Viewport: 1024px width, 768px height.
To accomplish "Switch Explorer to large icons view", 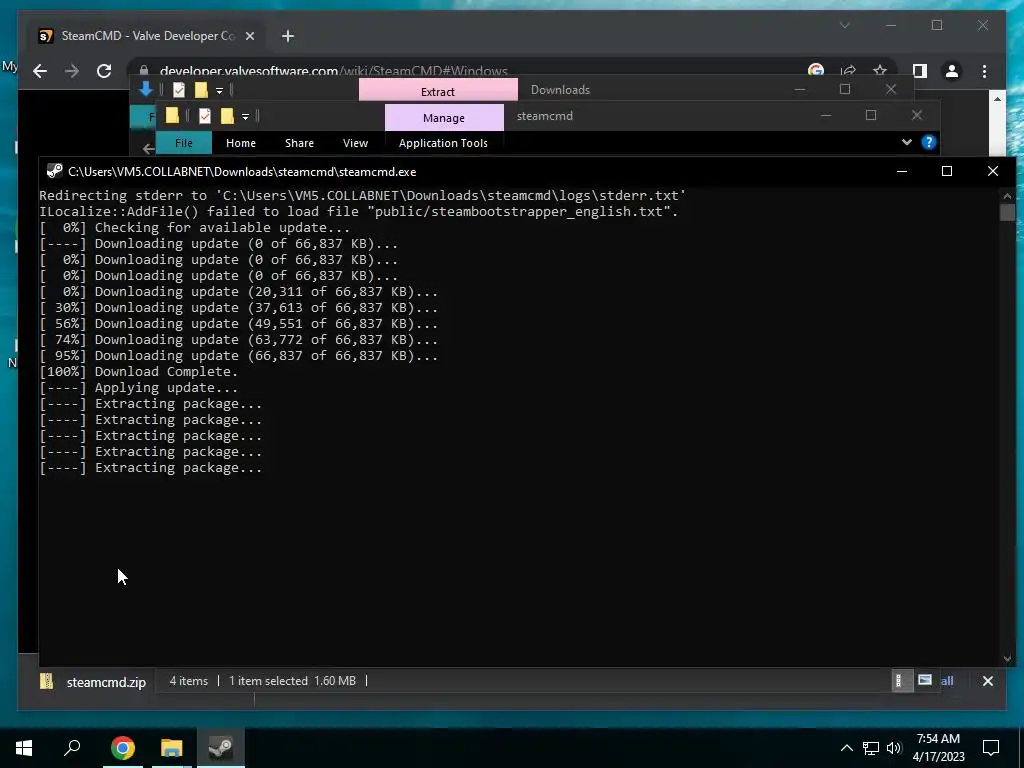I will (x=925, y=680).
